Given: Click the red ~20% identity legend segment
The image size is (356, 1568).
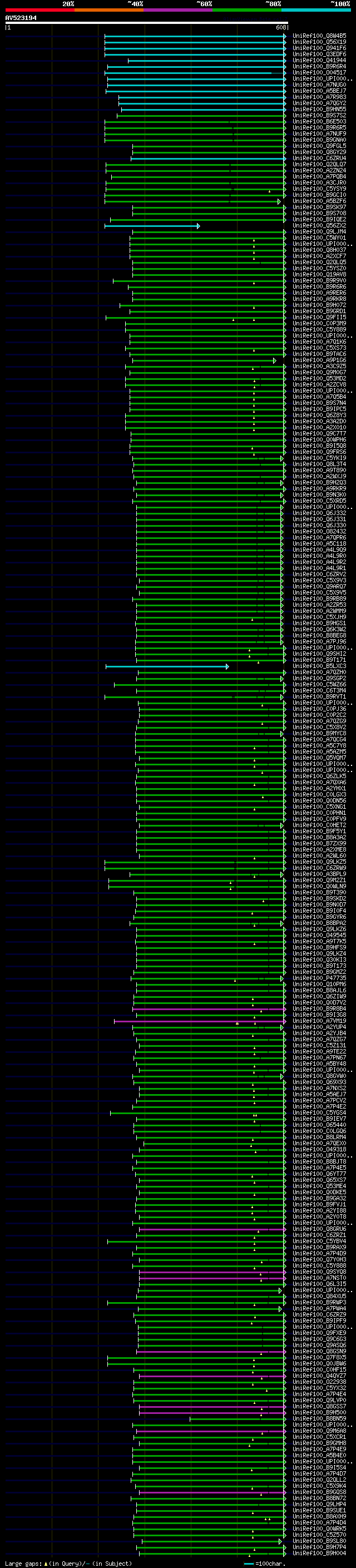Looking at the screenshot, I should (x=39, y=10).
